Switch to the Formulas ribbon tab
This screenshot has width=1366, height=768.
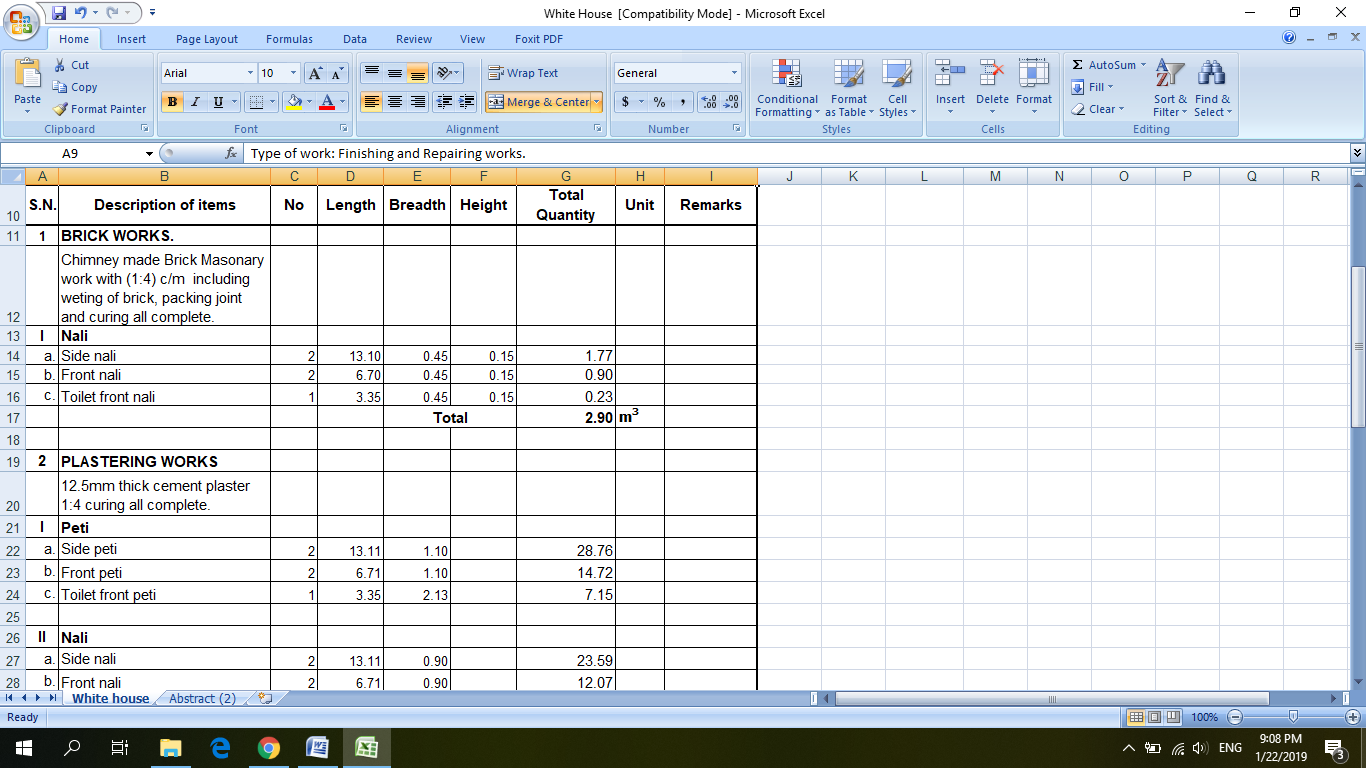[289, 39]
